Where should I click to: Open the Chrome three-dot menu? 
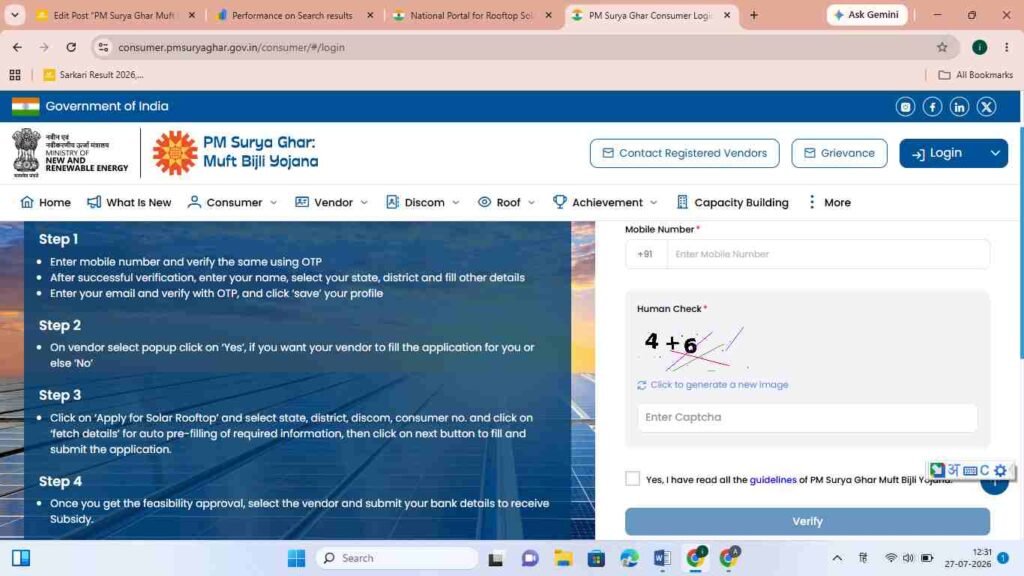pyautogui.click(x=1006, y=47)
